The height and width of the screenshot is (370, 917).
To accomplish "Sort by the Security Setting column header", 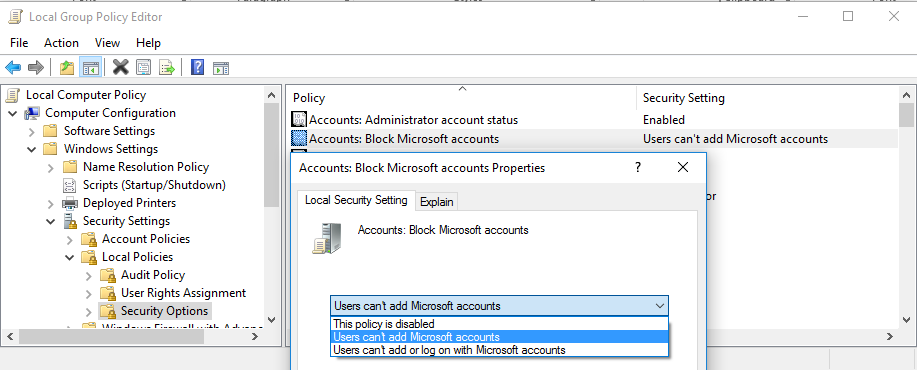I will click(x=767, y=98).
